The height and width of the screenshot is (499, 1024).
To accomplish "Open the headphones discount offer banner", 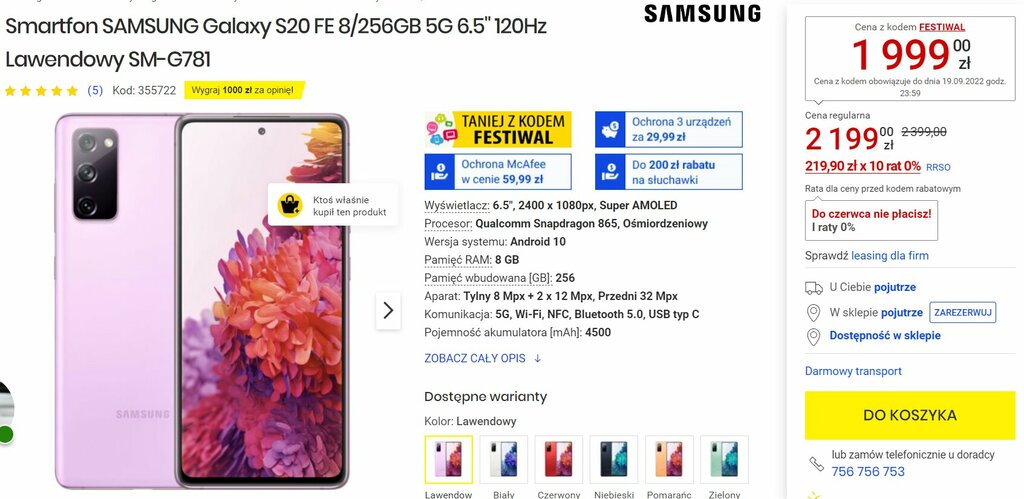I will [x=669, y=172].
